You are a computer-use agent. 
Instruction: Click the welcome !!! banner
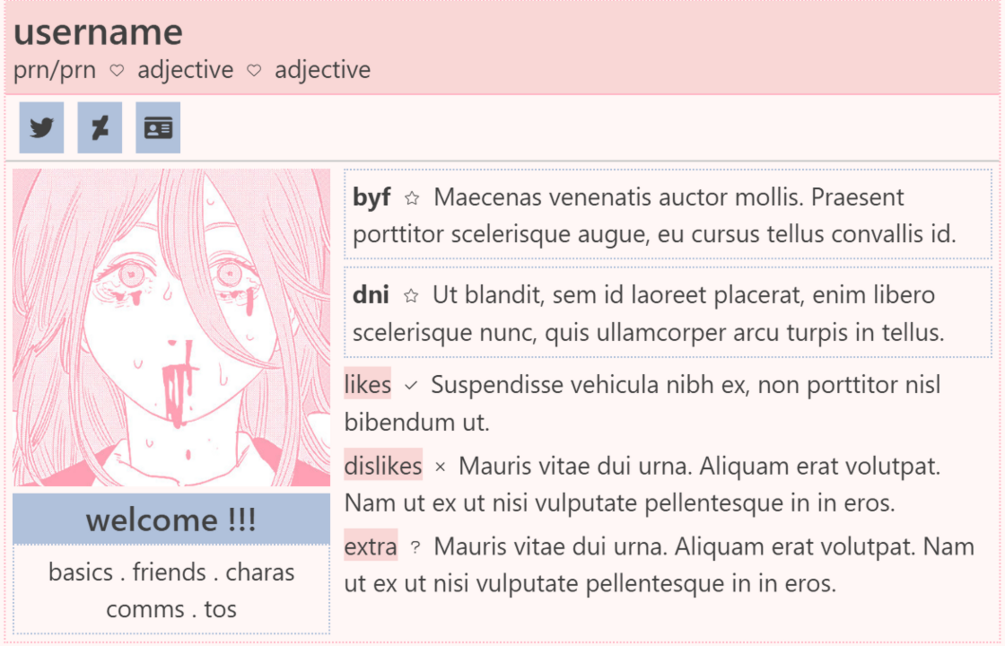171,519
